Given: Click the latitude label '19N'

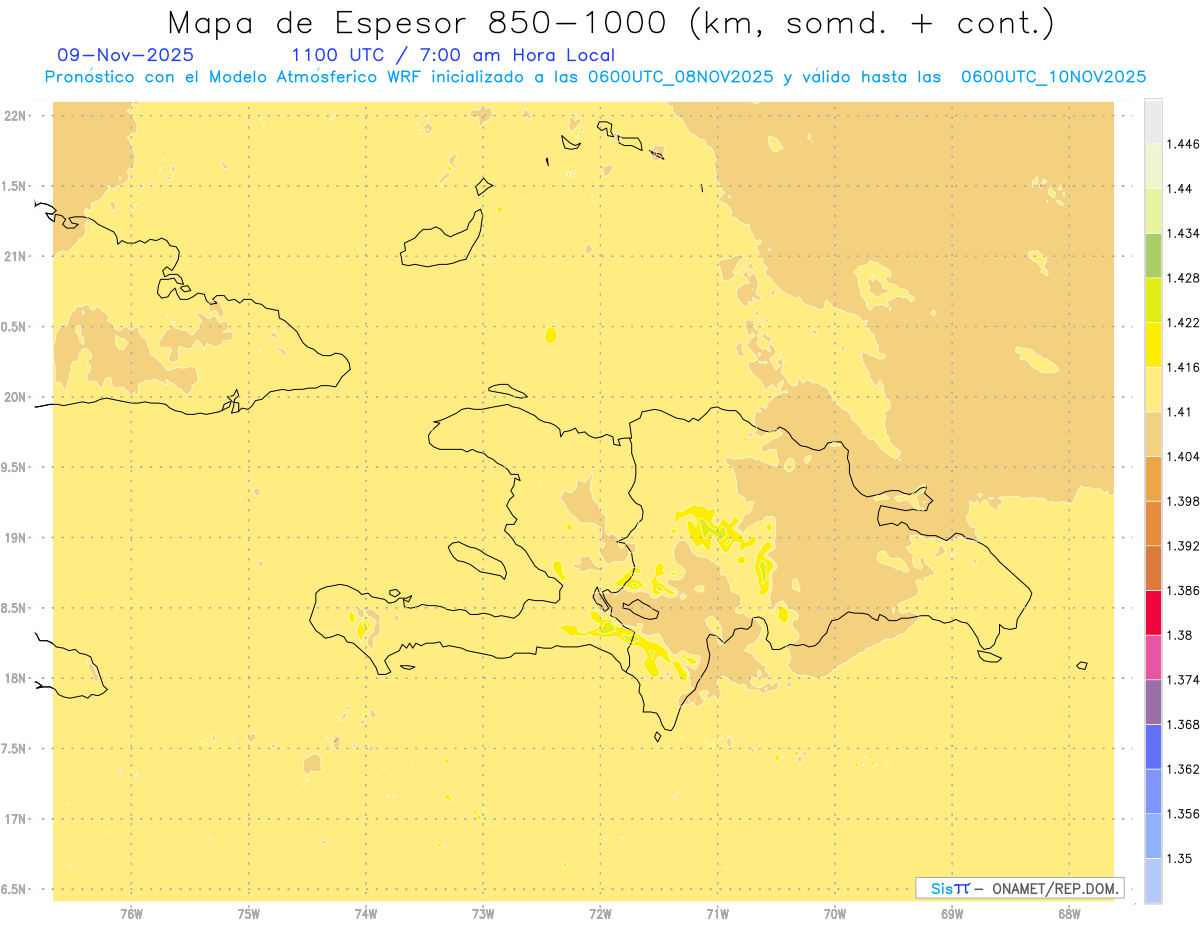Looking at the screenshot, I should coord(16,538).
